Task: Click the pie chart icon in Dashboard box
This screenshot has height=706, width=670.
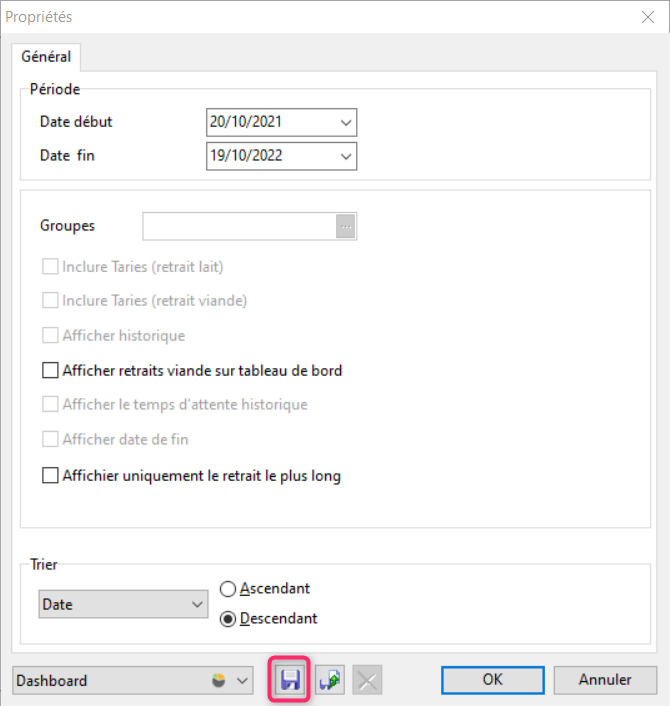Action: (x=220, y=680)
